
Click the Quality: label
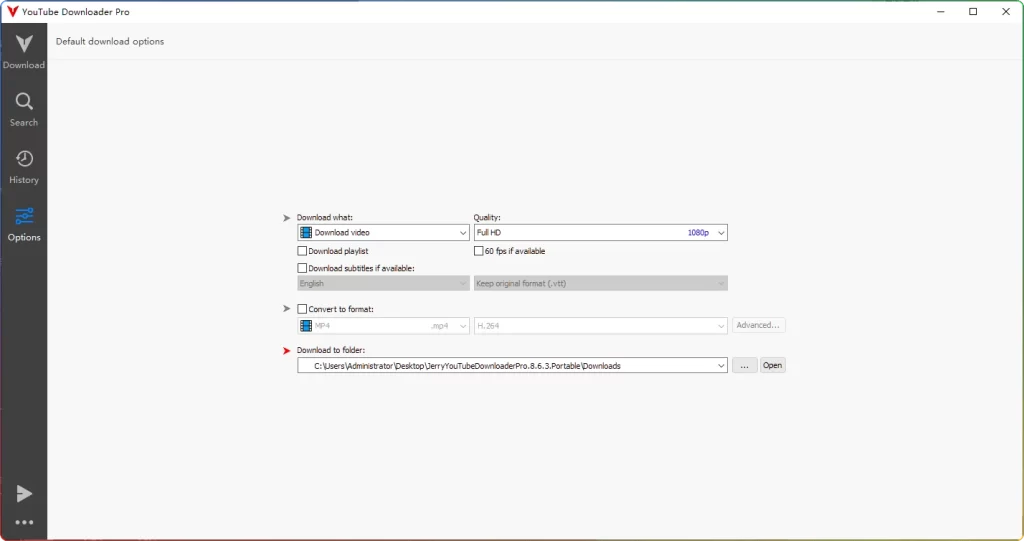(x=487, y=218)
